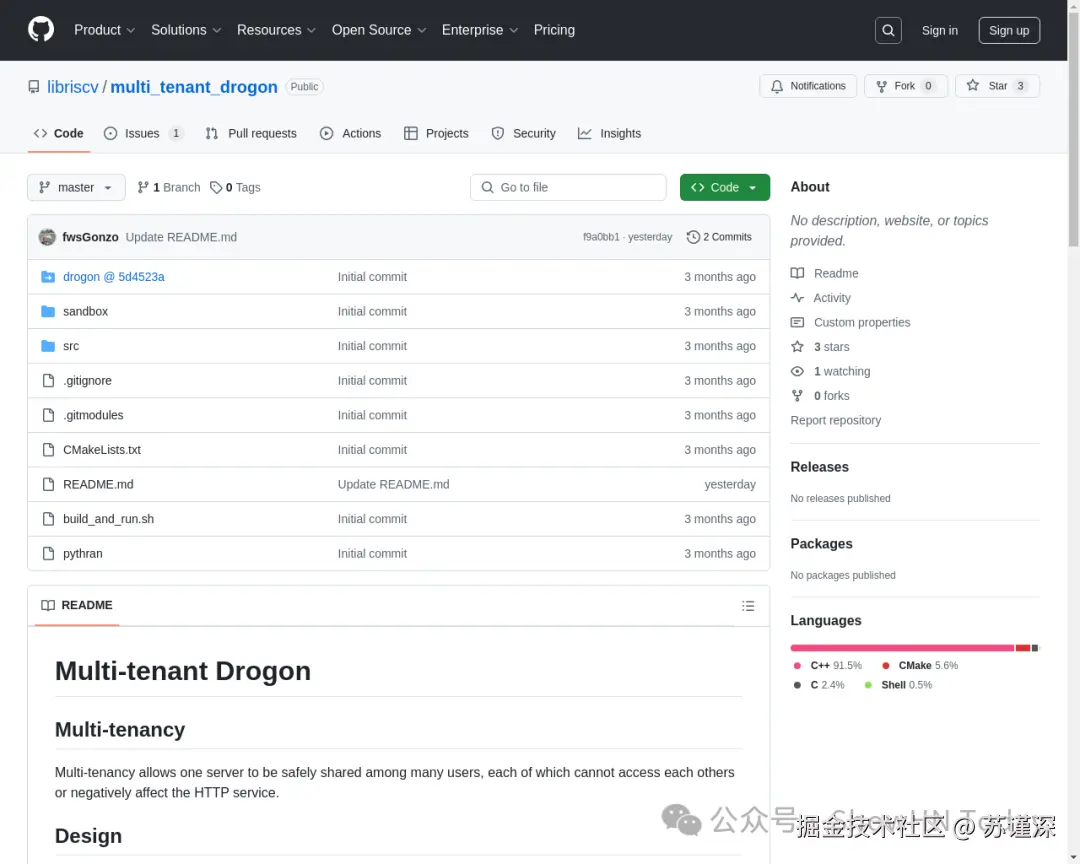Open the Releases section heading

[x=820, y=467]
